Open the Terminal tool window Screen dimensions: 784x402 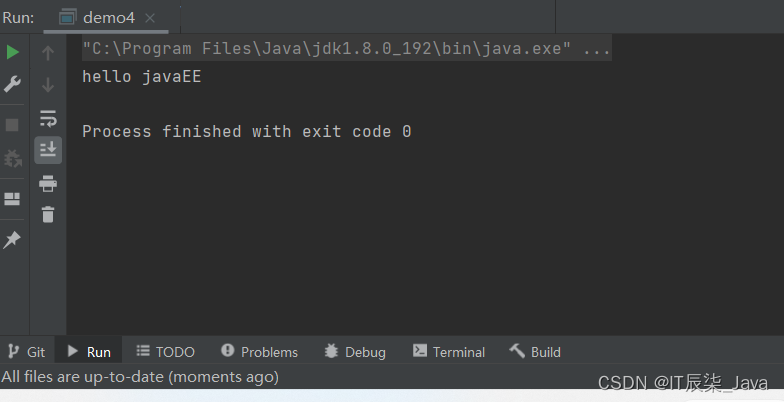click(x=449, y=352)
